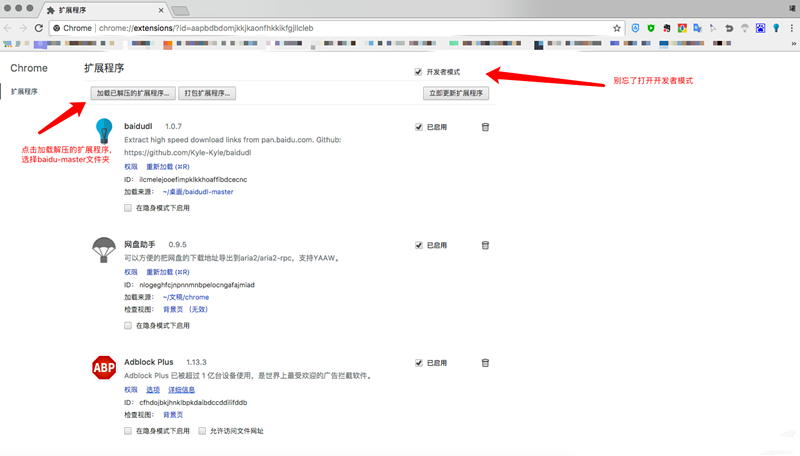Open the undo arrow extension icon
This screenshot has height=456, width=800.
pyautogui.click(x=729, y=28)
